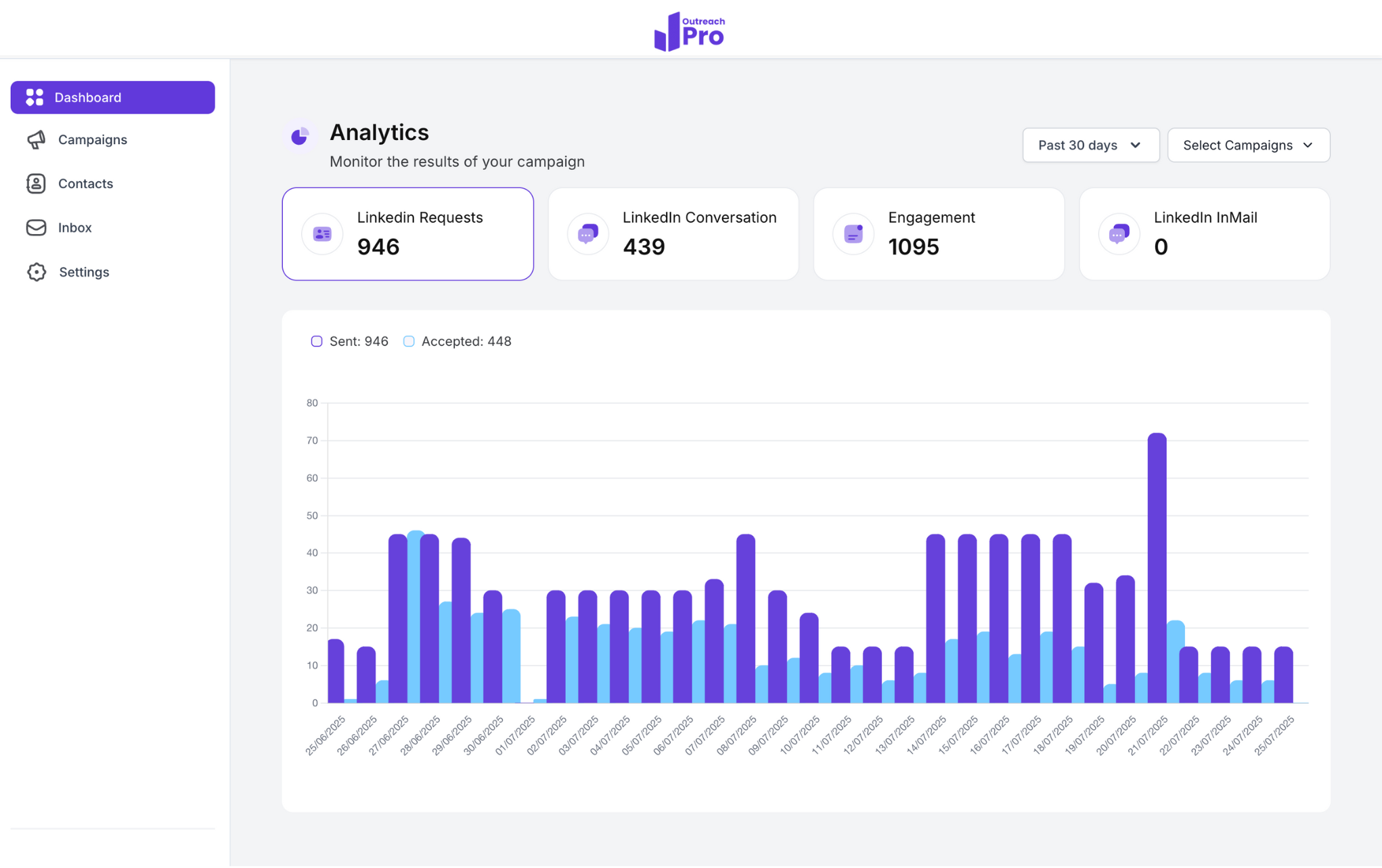Open the Select Campaigns dropdown
The image size is (1382, 868).
click(x=1247, y=145)
